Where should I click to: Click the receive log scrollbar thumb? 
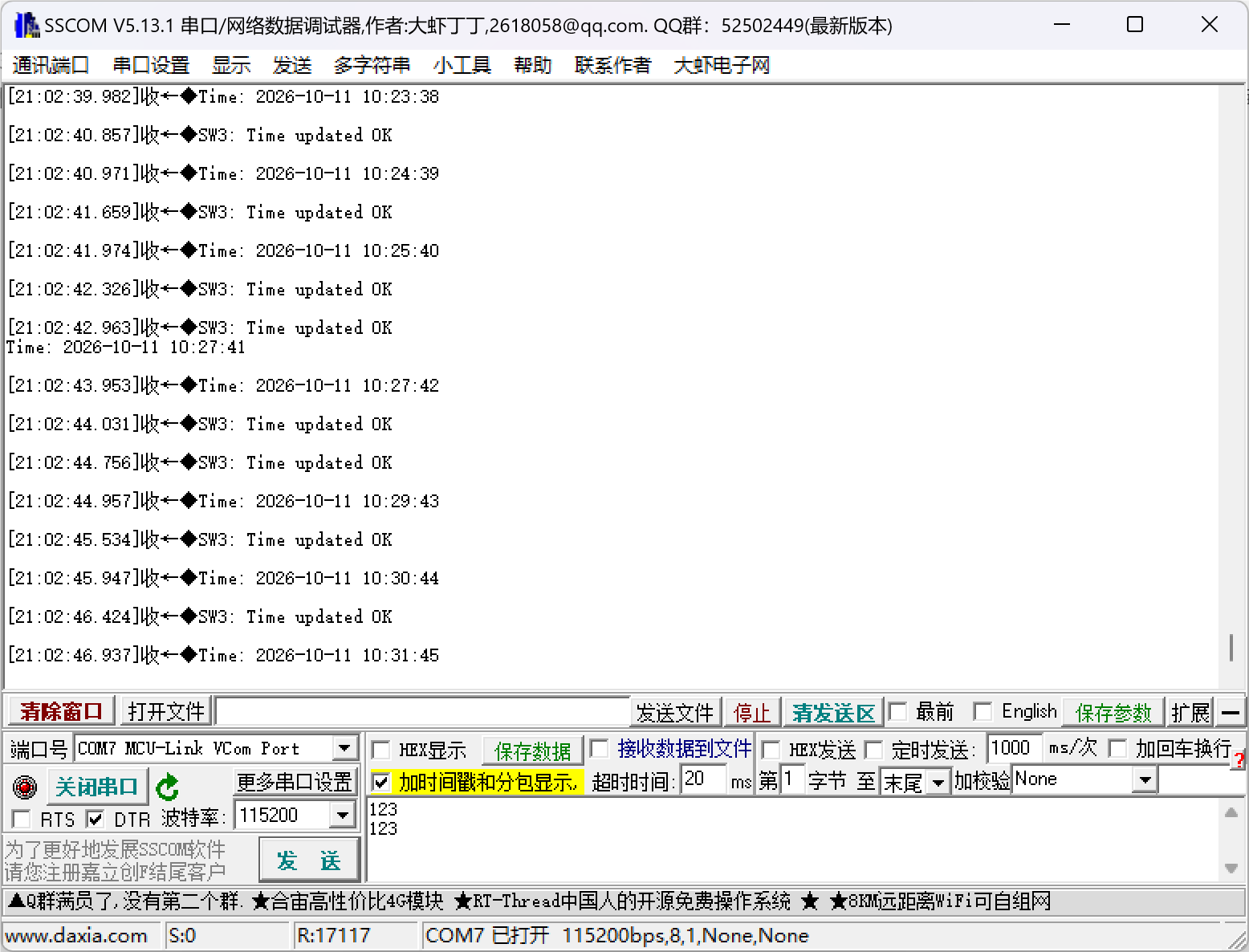click(1231, 648)
